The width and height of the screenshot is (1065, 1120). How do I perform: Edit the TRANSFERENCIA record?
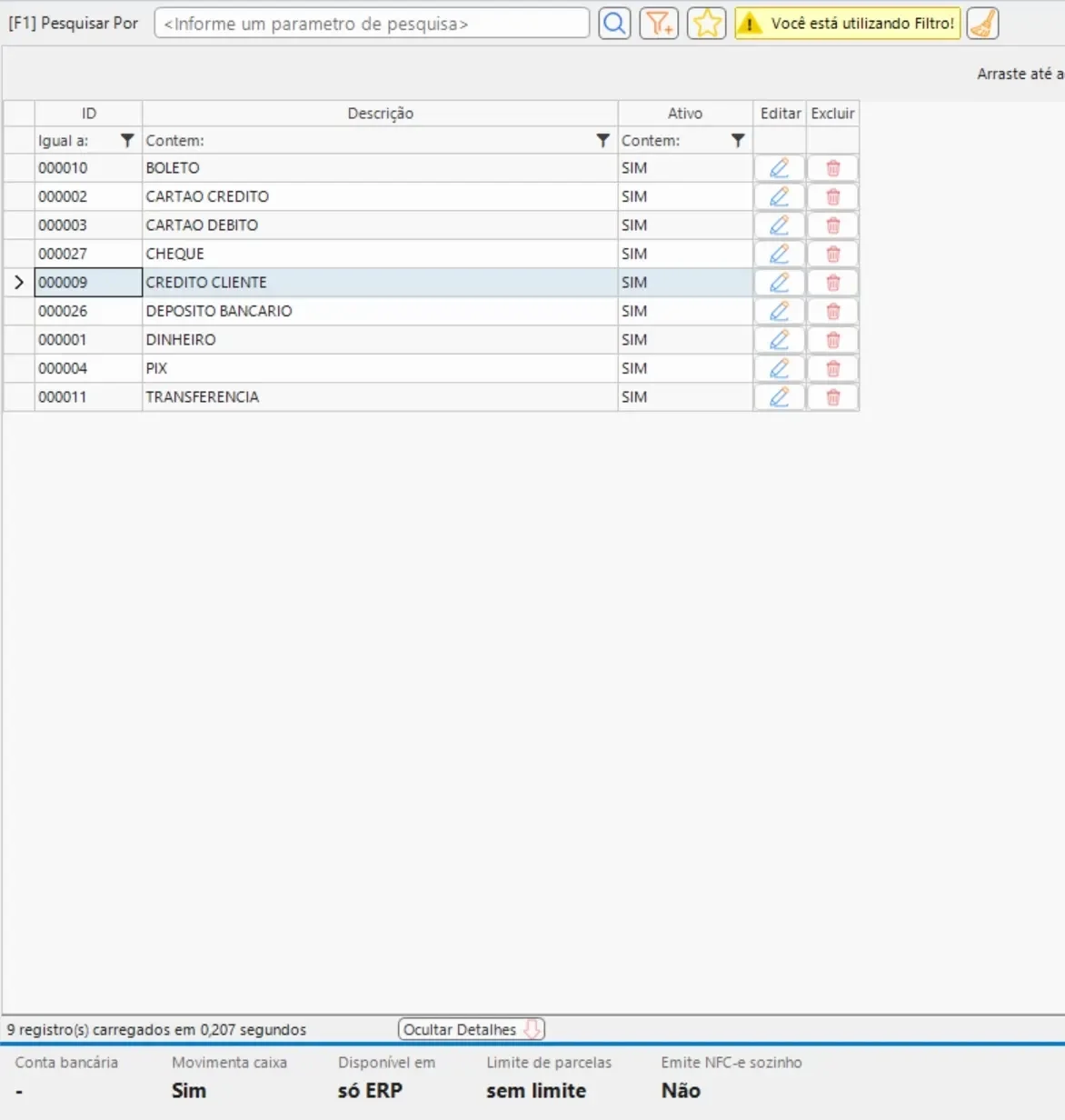[780, 397]
